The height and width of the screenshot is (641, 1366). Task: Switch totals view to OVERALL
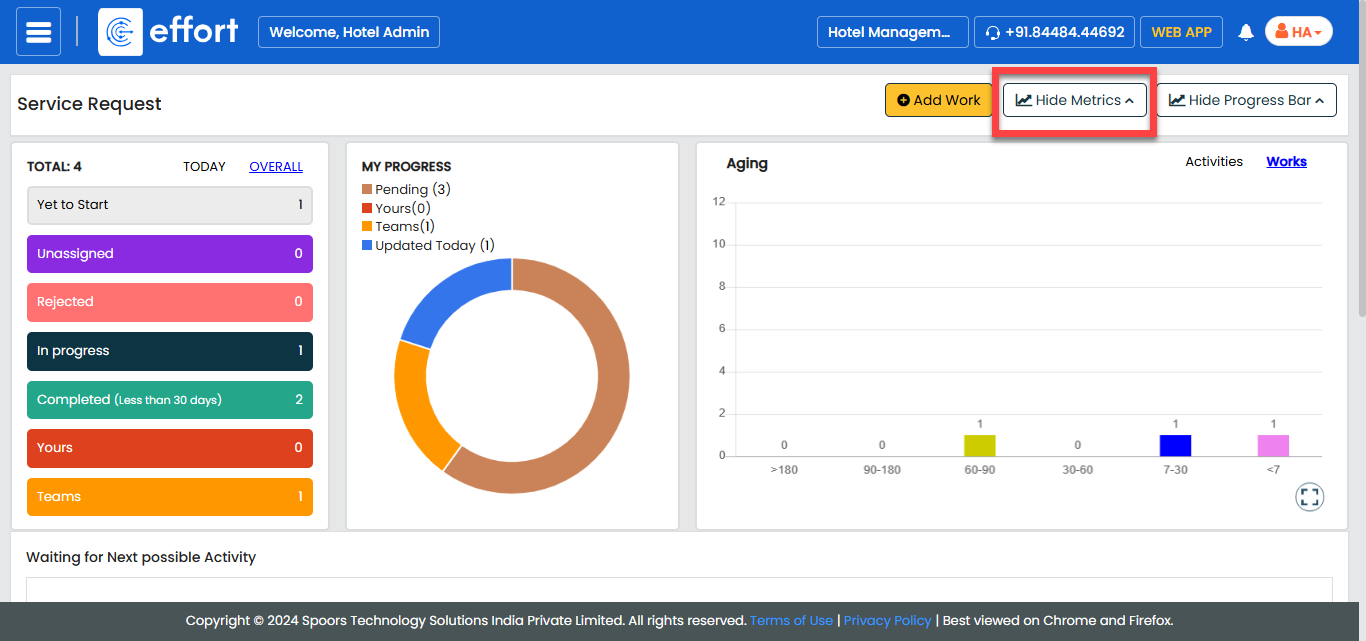click(276, 167)
